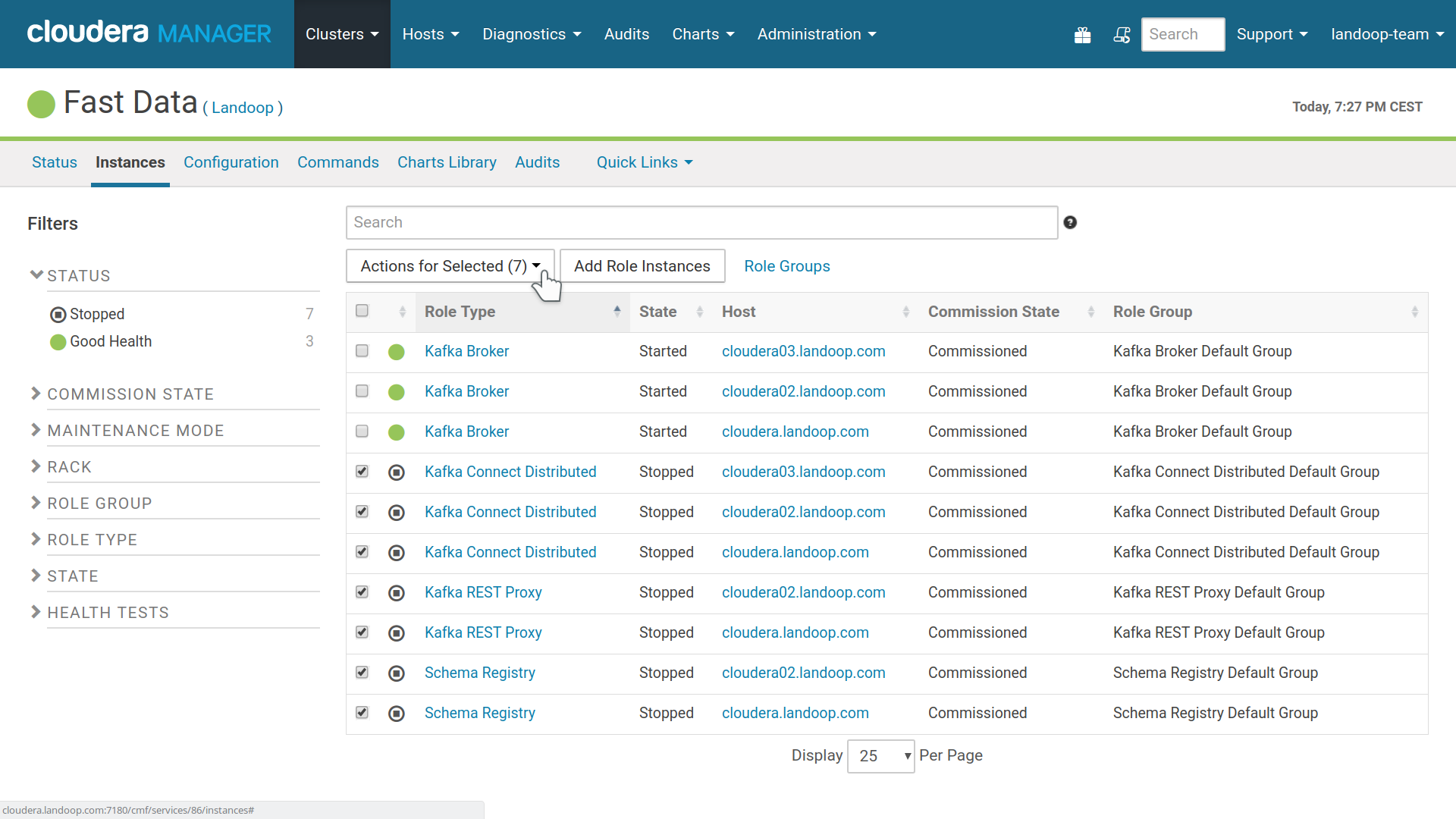Click the Fast Data cluster health indicator
The width and height of the screenshot is (1456, 819).
click(41, 104)
